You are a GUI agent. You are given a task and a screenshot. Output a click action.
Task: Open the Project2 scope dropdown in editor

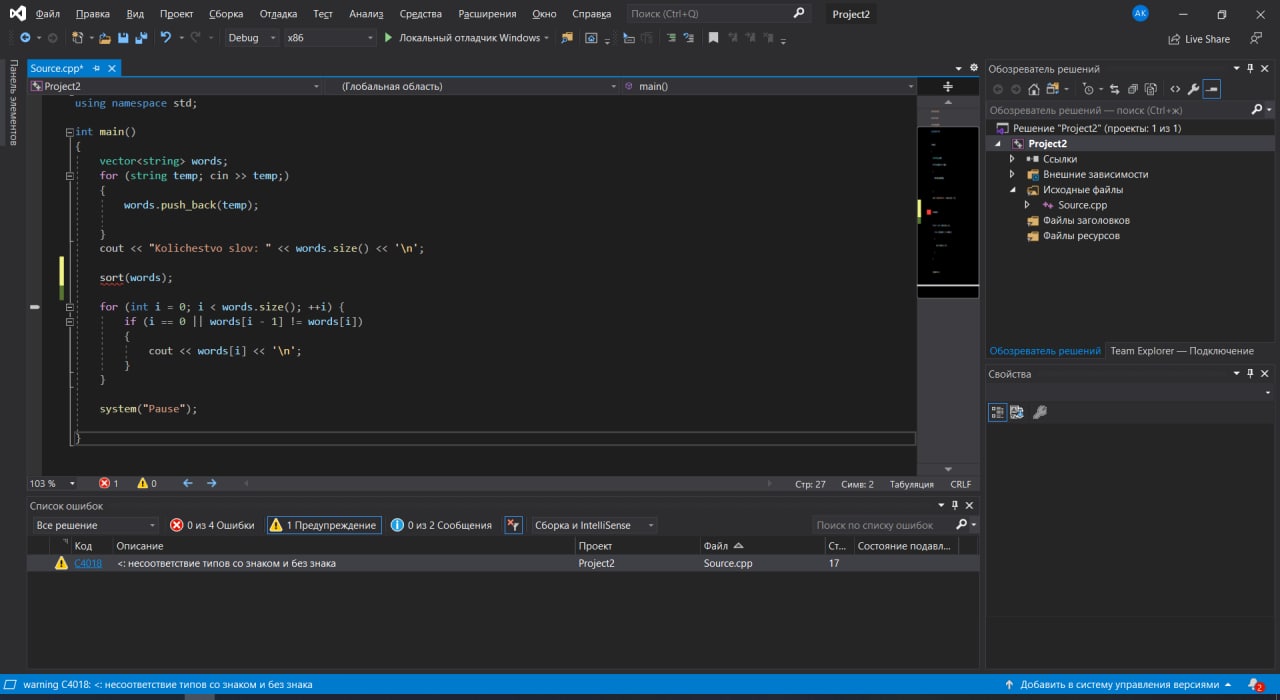pyautogui.click(x=175, y=87)
